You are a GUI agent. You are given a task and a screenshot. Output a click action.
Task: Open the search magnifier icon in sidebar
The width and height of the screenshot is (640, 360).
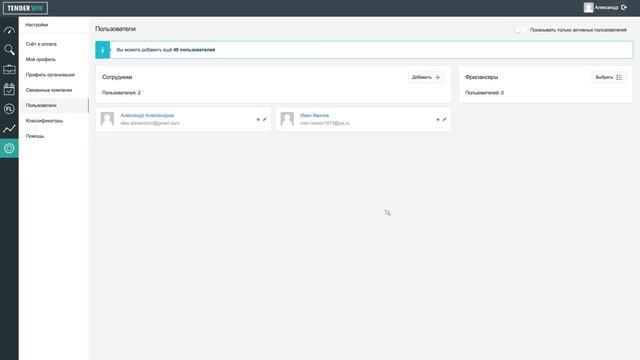click(9, 50)
